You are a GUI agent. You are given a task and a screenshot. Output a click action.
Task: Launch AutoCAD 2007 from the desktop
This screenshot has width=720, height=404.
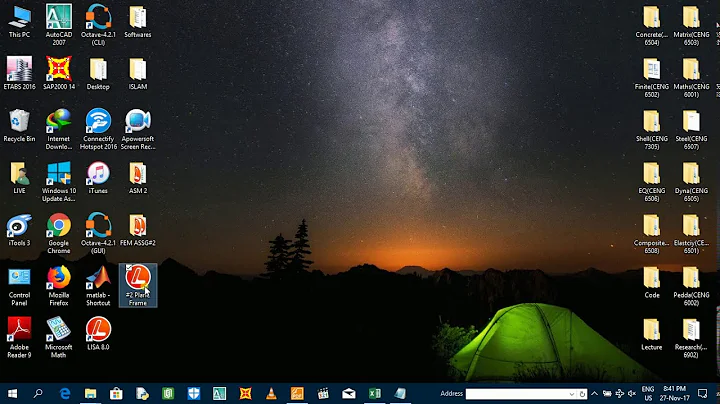[59, 25]
